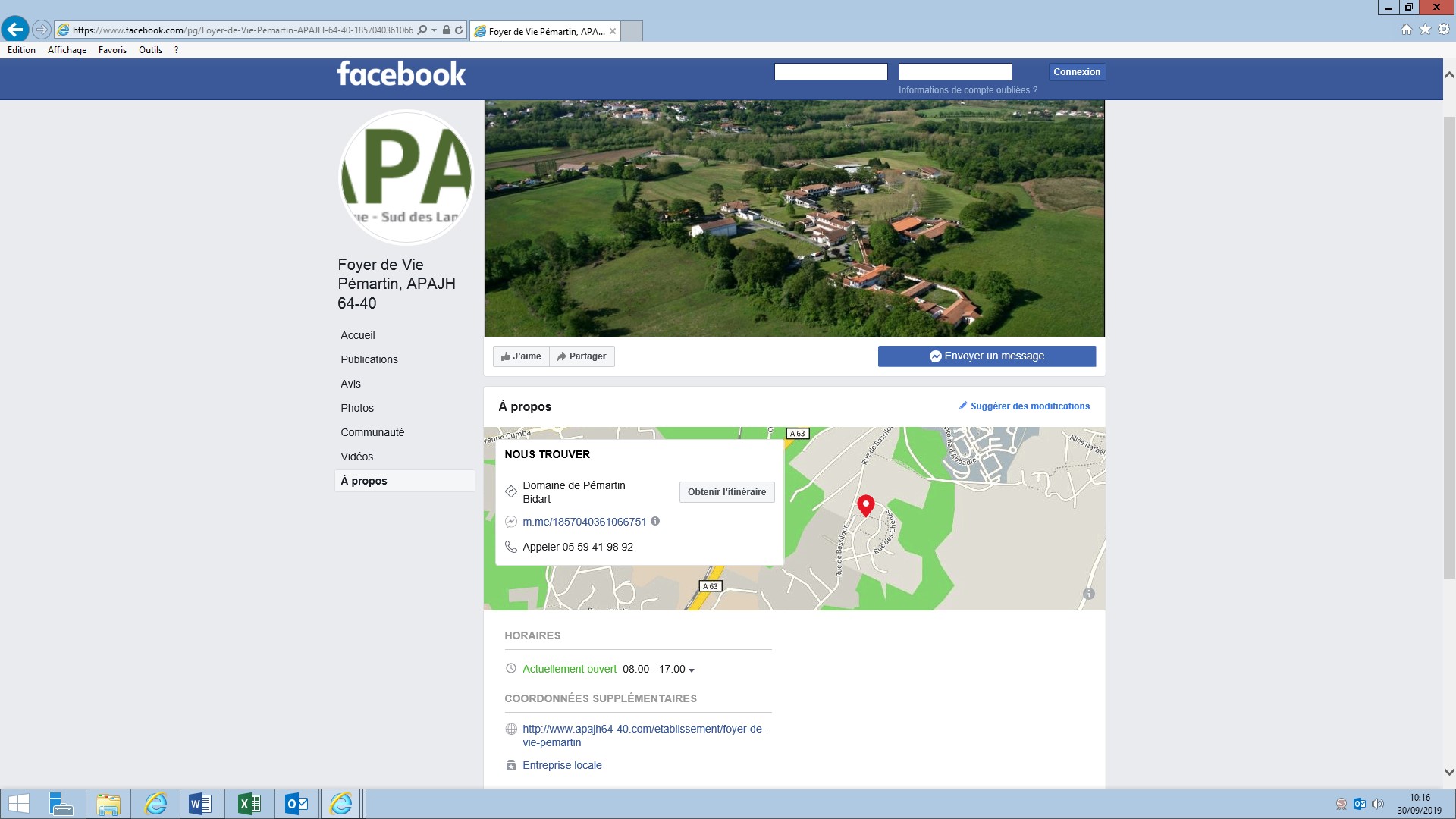The image size is (1456, 819).
Task: Click Suggérer des modifications link
Action: 1024,406
